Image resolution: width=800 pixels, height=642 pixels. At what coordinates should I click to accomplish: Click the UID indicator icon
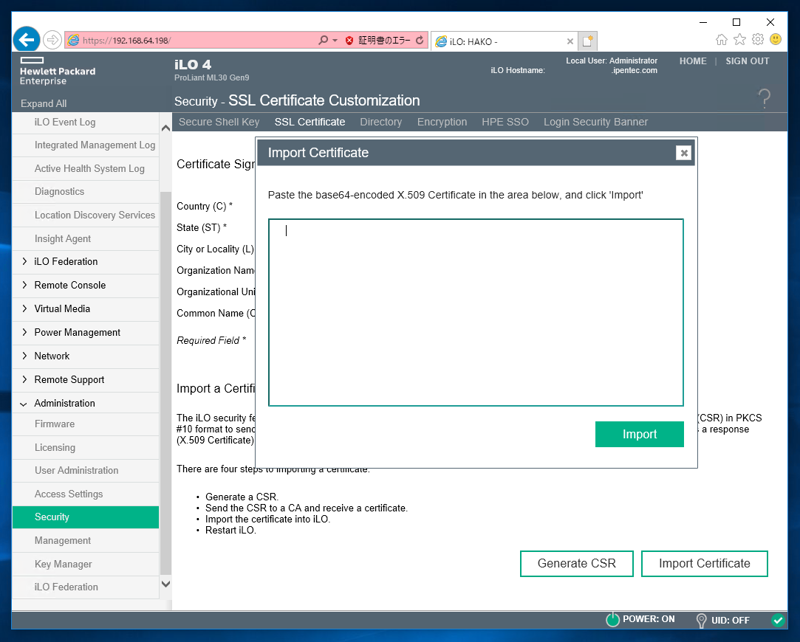click(x=701, y=620)
